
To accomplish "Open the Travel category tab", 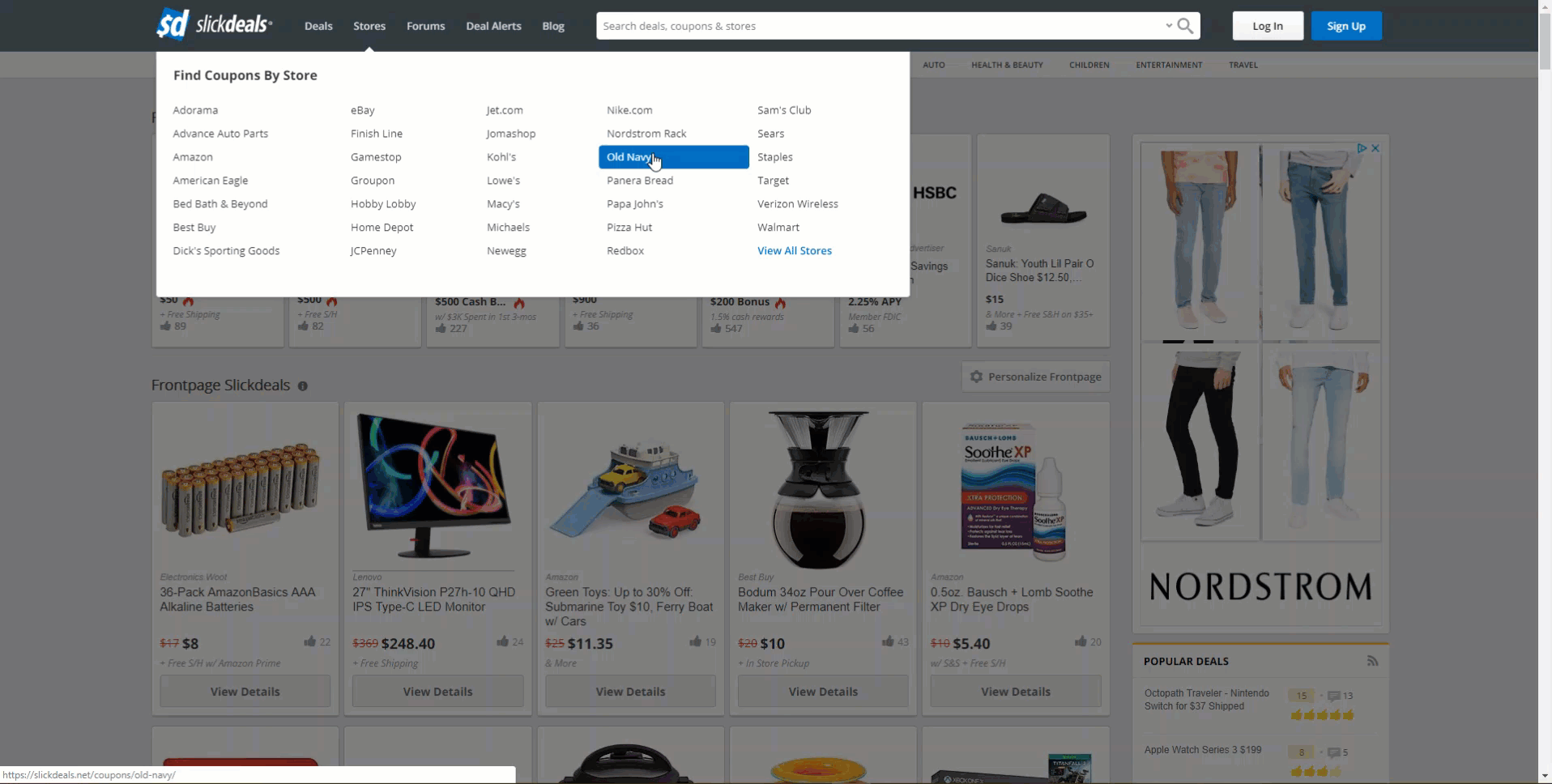I will coord(1243,65).
